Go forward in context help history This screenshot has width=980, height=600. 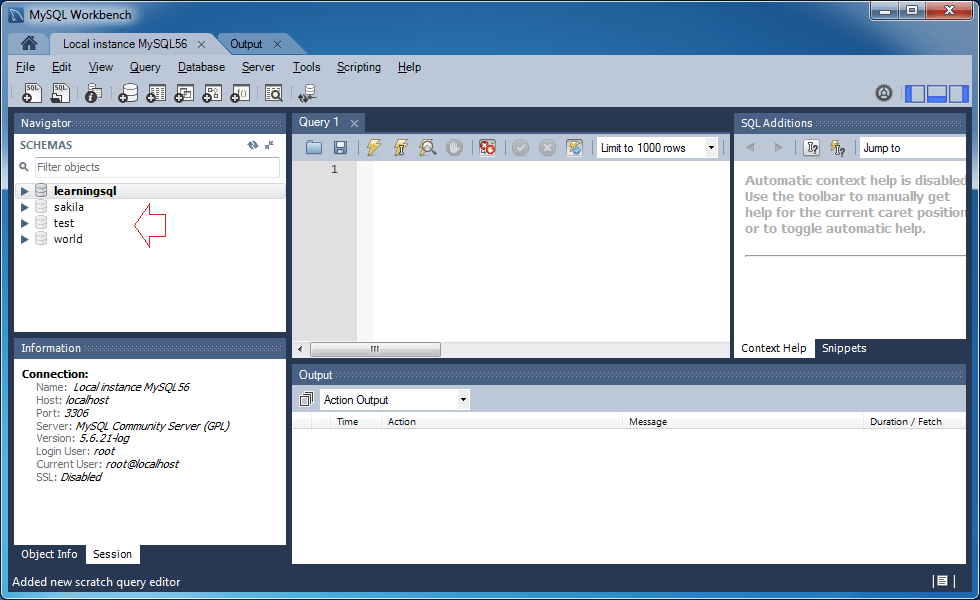(x=778, y=148)
